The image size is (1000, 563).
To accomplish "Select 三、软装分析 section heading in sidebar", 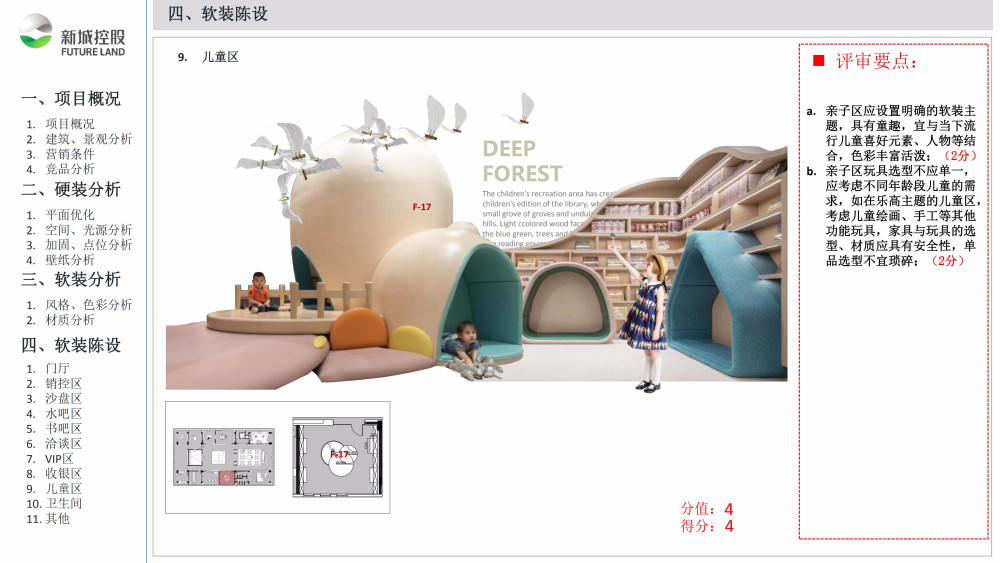I will point(71,279).
